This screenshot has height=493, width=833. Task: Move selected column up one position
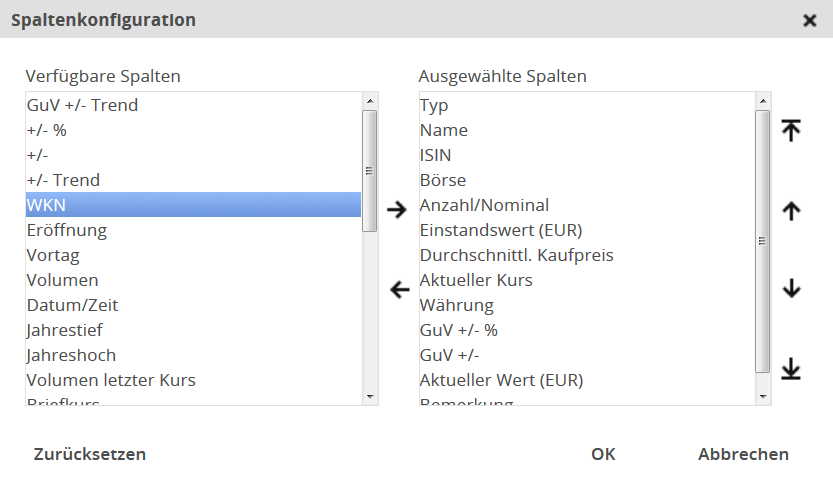pos(791,210)
